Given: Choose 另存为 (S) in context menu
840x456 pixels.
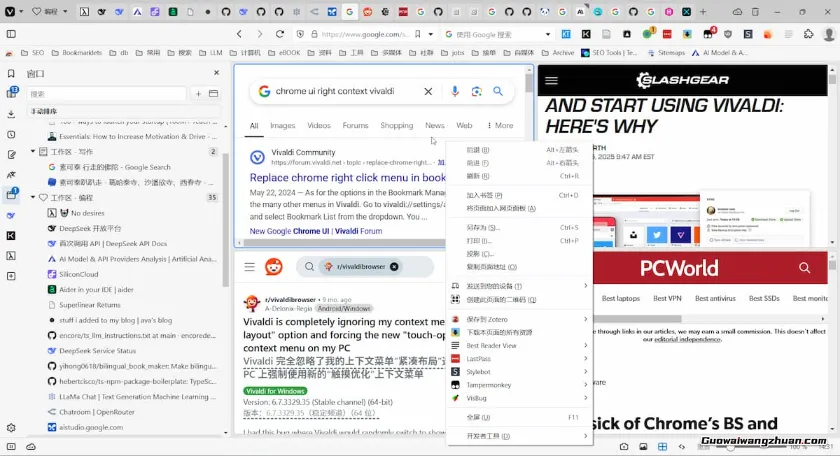Looking at the screenshot, I should coord(520,227).
